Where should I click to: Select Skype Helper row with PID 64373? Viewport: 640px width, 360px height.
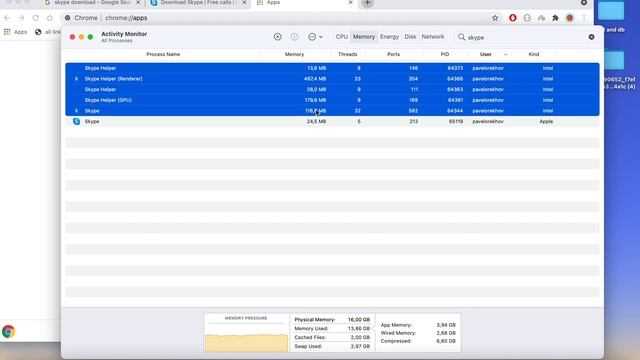(x=332, y=68)
